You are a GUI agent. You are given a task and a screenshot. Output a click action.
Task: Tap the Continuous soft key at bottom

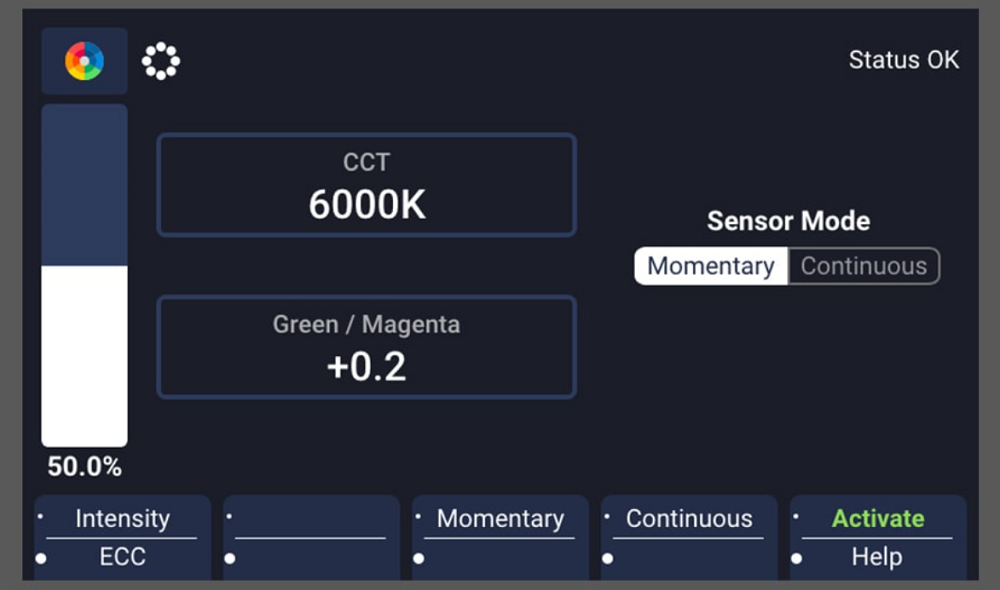689,519
